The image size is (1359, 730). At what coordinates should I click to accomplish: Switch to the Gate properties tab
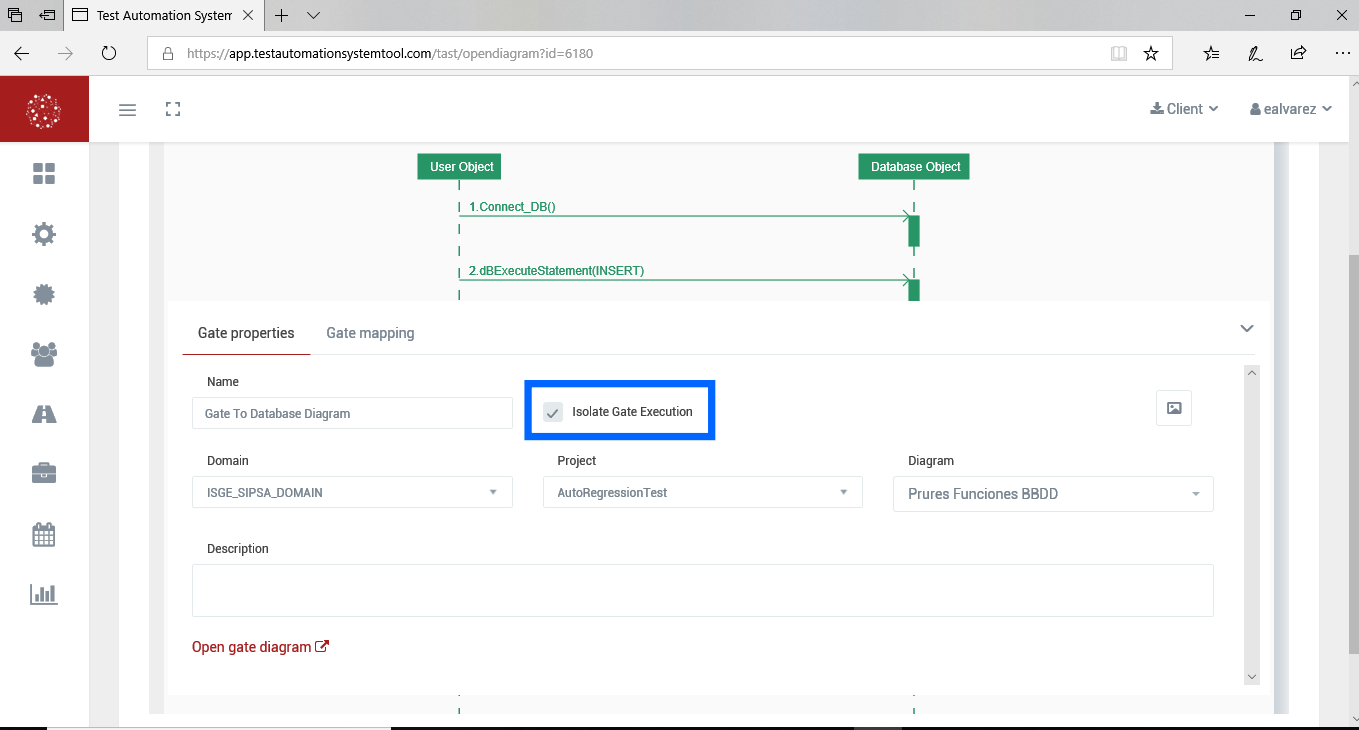coord(246,333)
